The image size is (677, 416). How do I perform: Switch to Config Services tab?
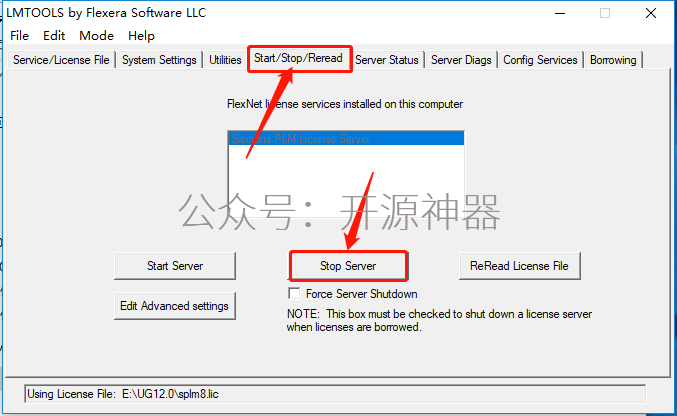(540, 60)
